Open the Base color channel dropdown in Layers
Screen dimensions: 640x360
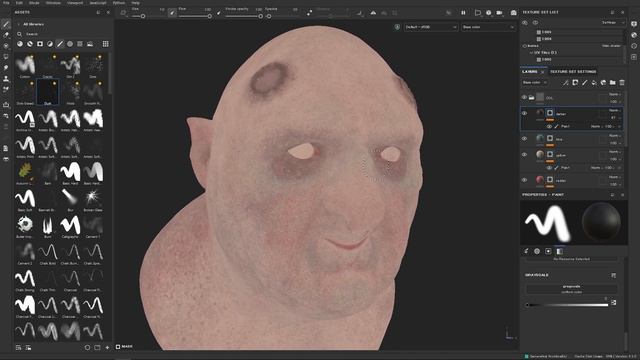pyautogui.click(x=535, y=83)
